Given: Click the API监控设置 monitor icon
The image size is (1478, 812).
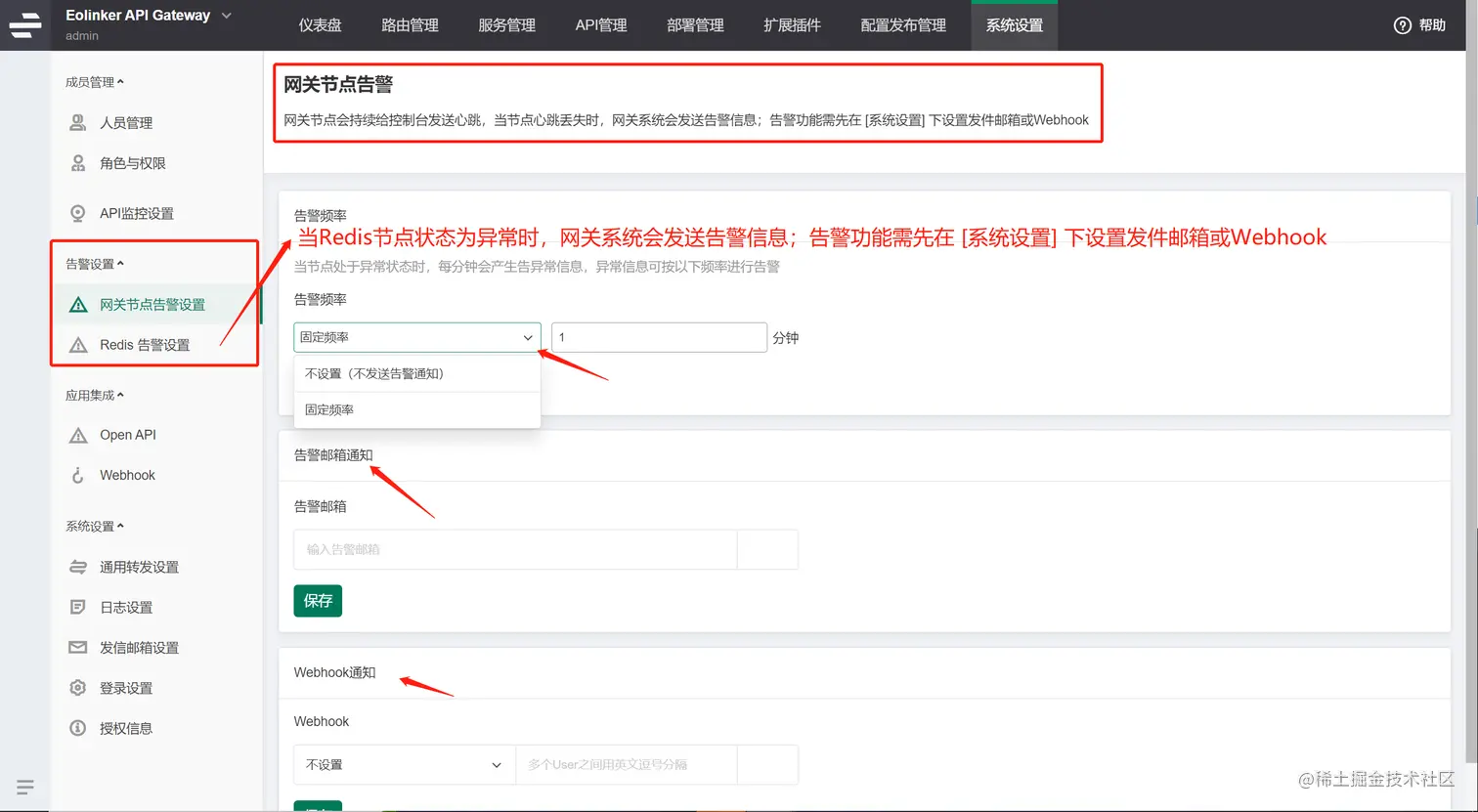Looking at the screenshot, I should 78,213.
